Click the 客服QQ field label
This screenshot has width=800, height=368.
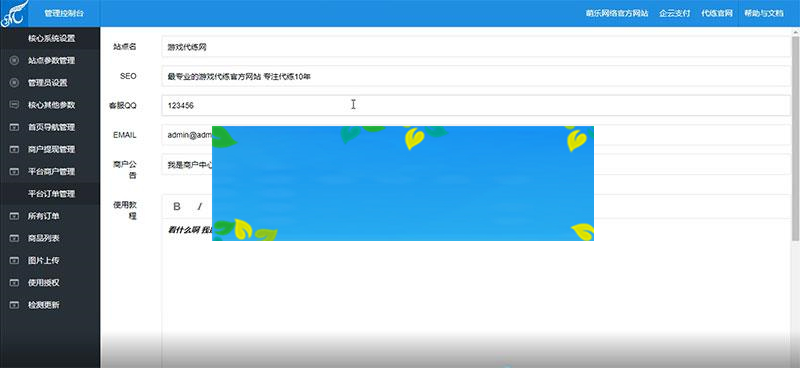[x=122, y=106]
